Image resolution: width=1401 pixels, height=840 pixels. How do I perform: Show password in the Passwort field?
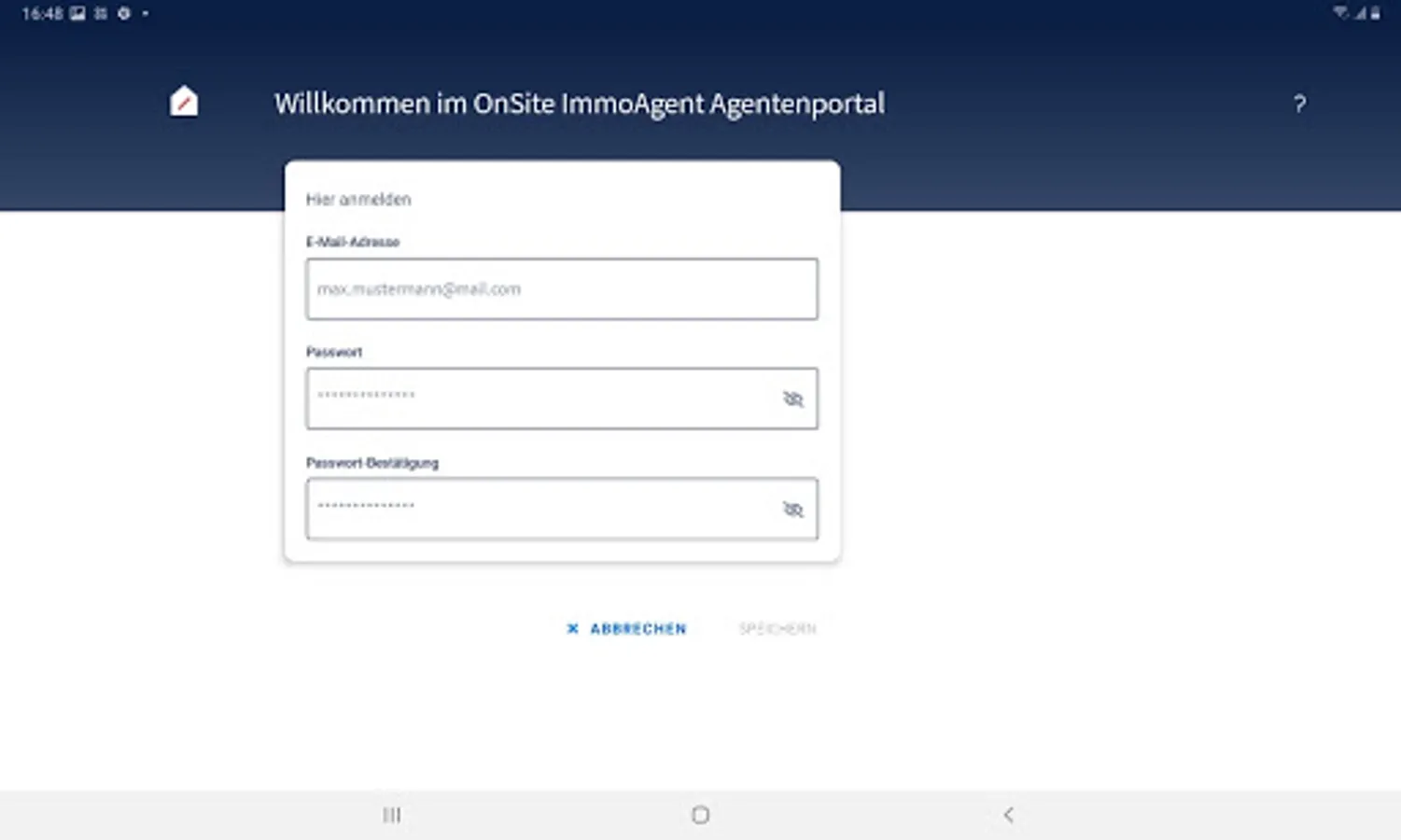pos(792,399)
